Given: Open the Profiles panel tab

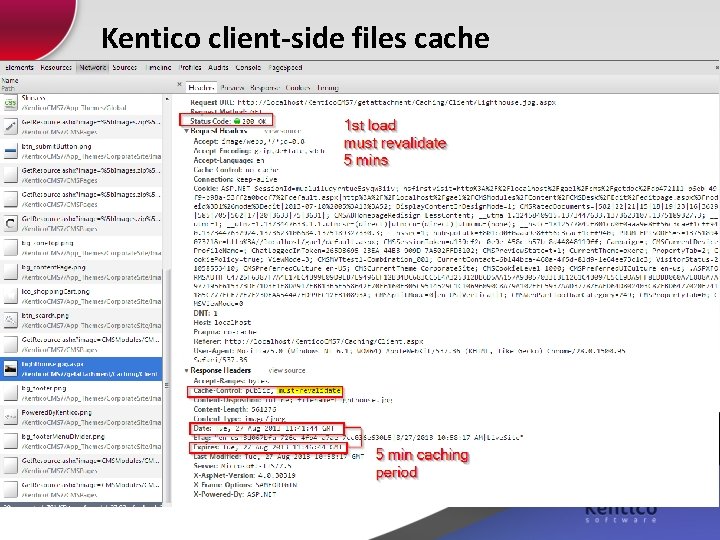Looking at the screenshot, I should [x=190, y=68].
